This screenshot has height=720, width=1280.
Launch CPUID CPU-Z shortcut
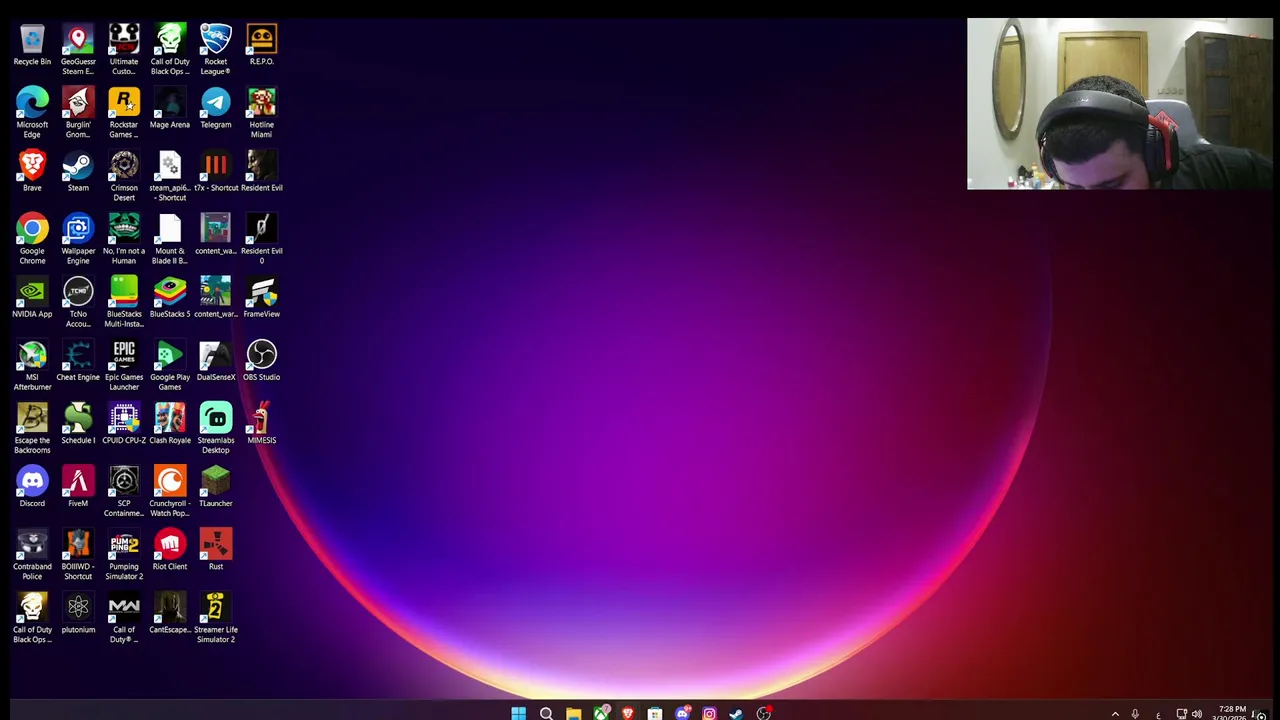124,424
